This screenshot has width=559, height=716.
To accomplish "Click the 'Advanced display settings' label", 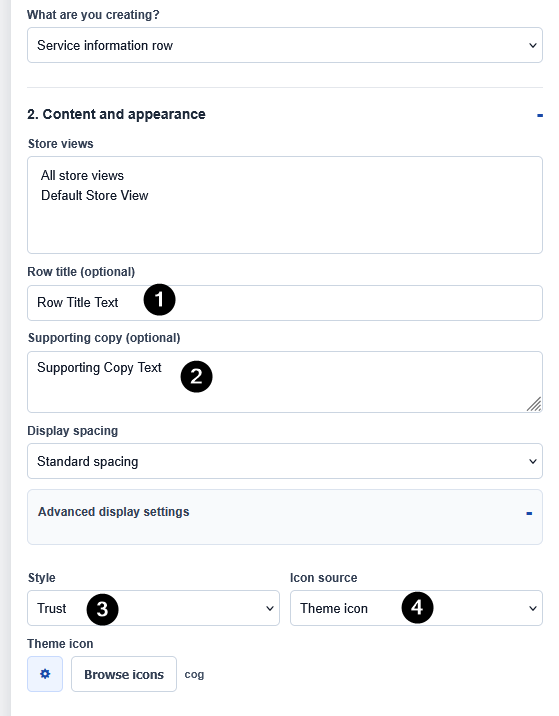I will coord(113,512).
